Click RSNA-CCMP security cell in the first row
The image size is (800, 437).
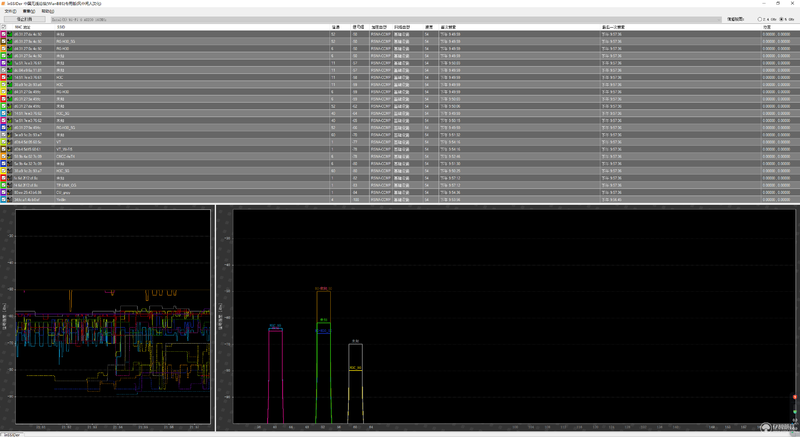coord(381,34)
